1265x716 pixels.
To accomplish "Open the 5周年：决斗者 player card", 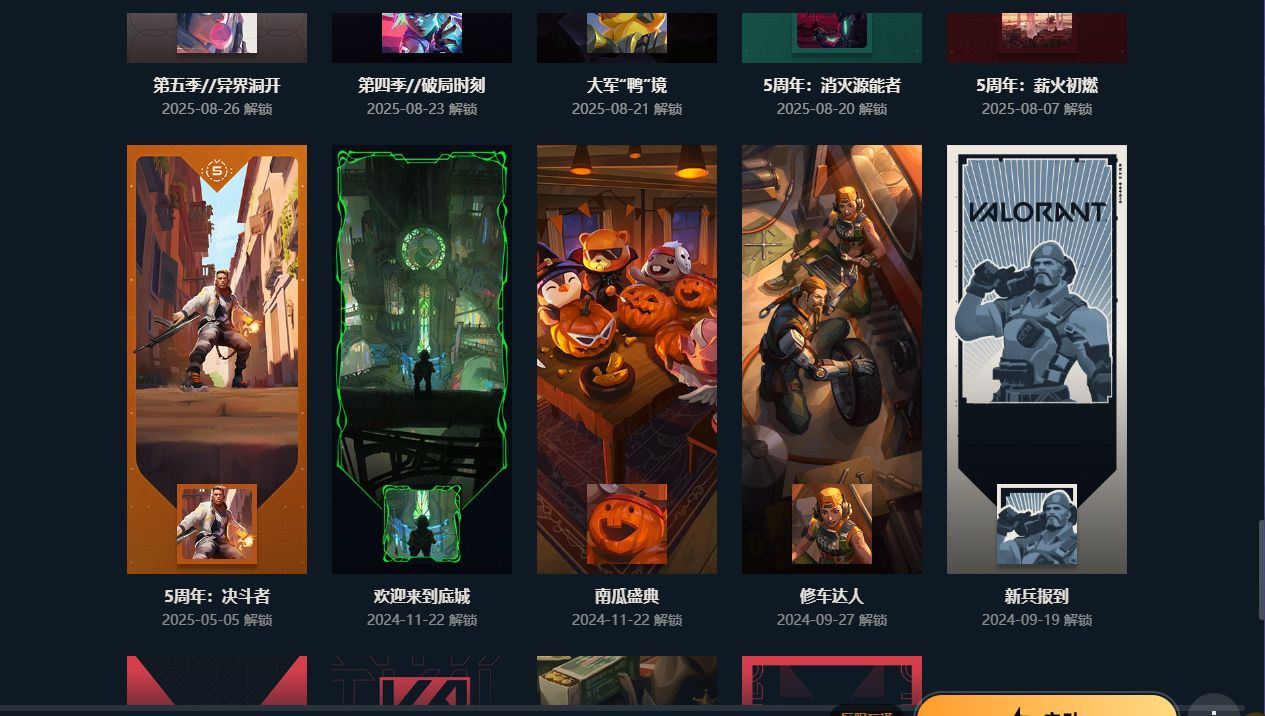I will [x=217, y=359].
